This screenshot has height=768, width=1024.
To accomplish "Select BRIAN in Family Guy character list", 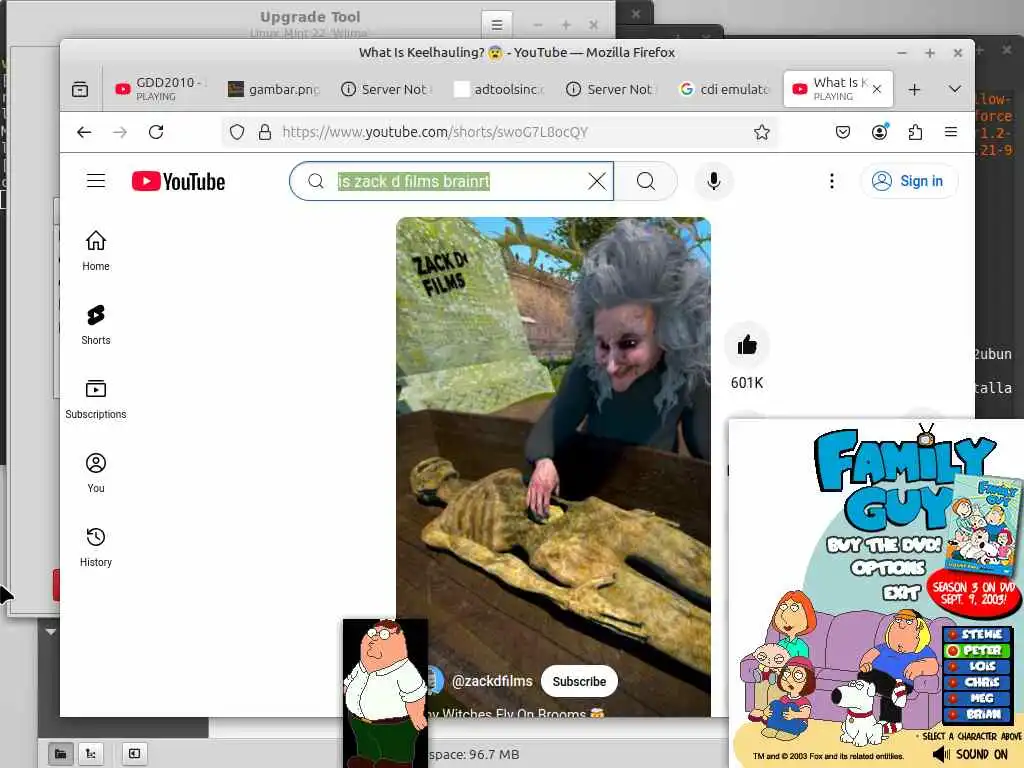I will click(x=977, y=714).
